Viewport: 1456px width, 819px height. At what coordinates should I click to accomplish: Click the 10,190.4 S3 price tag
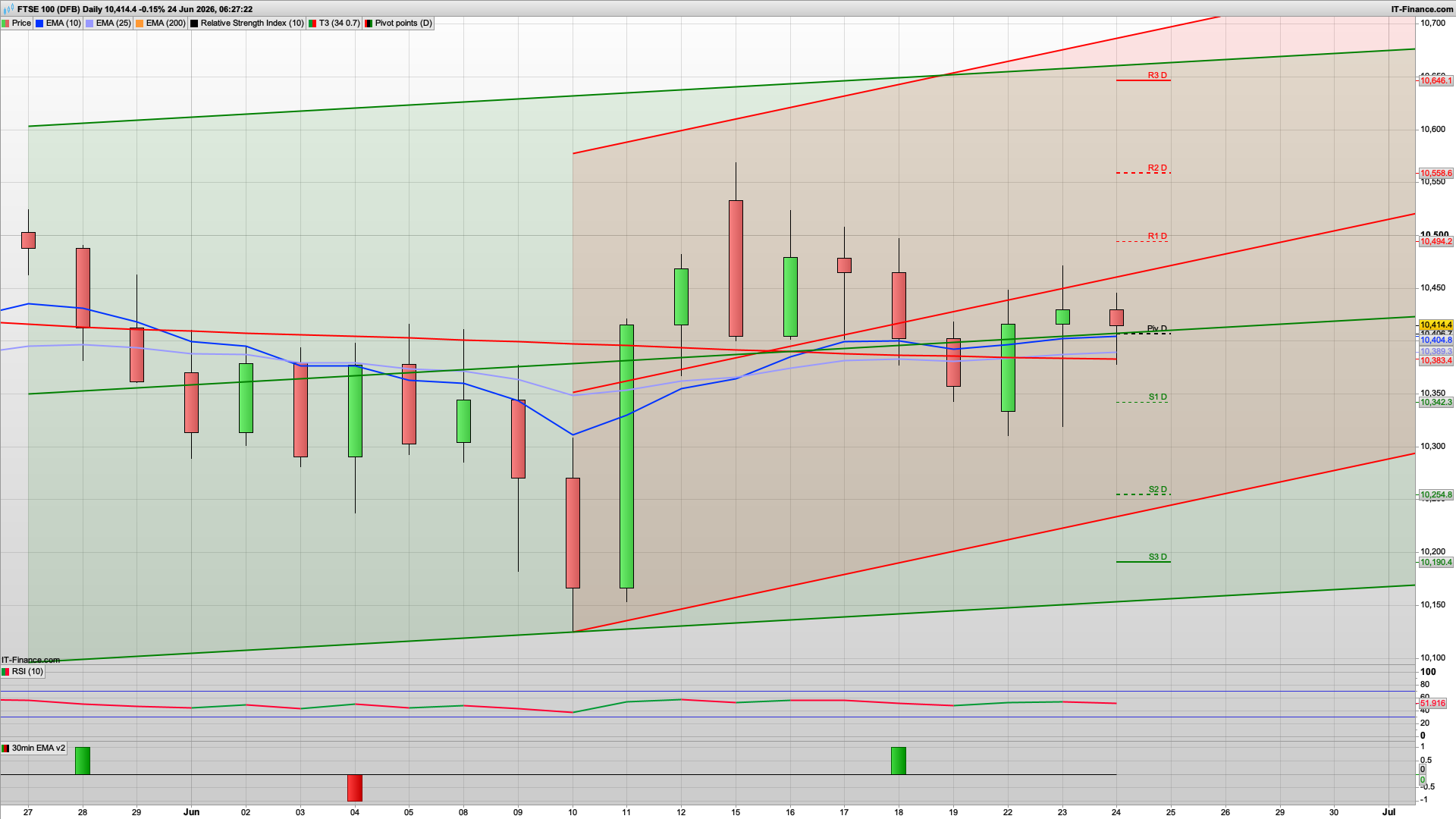(x=1436, y=563)
